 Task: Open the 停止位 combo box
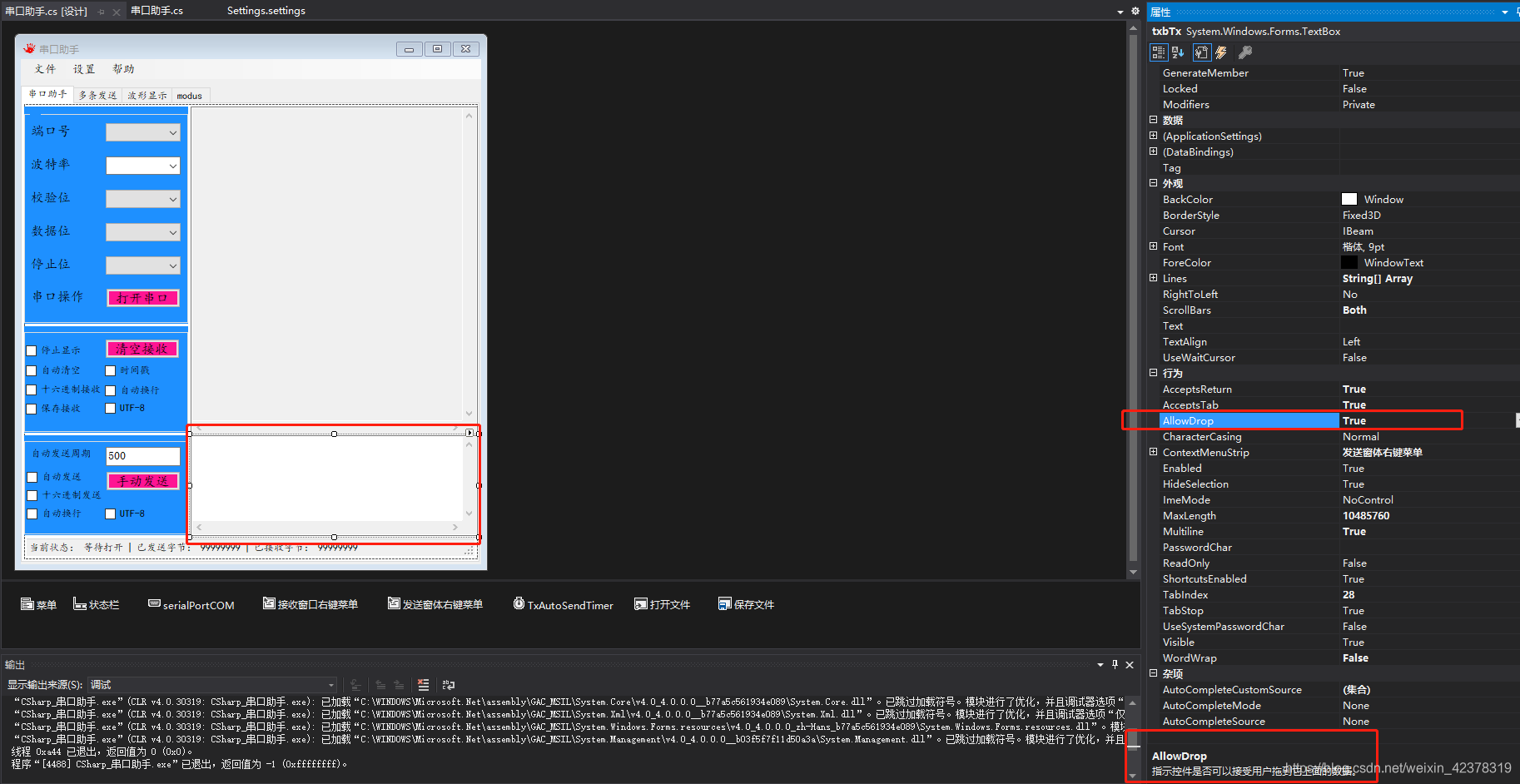pos(142,265)
